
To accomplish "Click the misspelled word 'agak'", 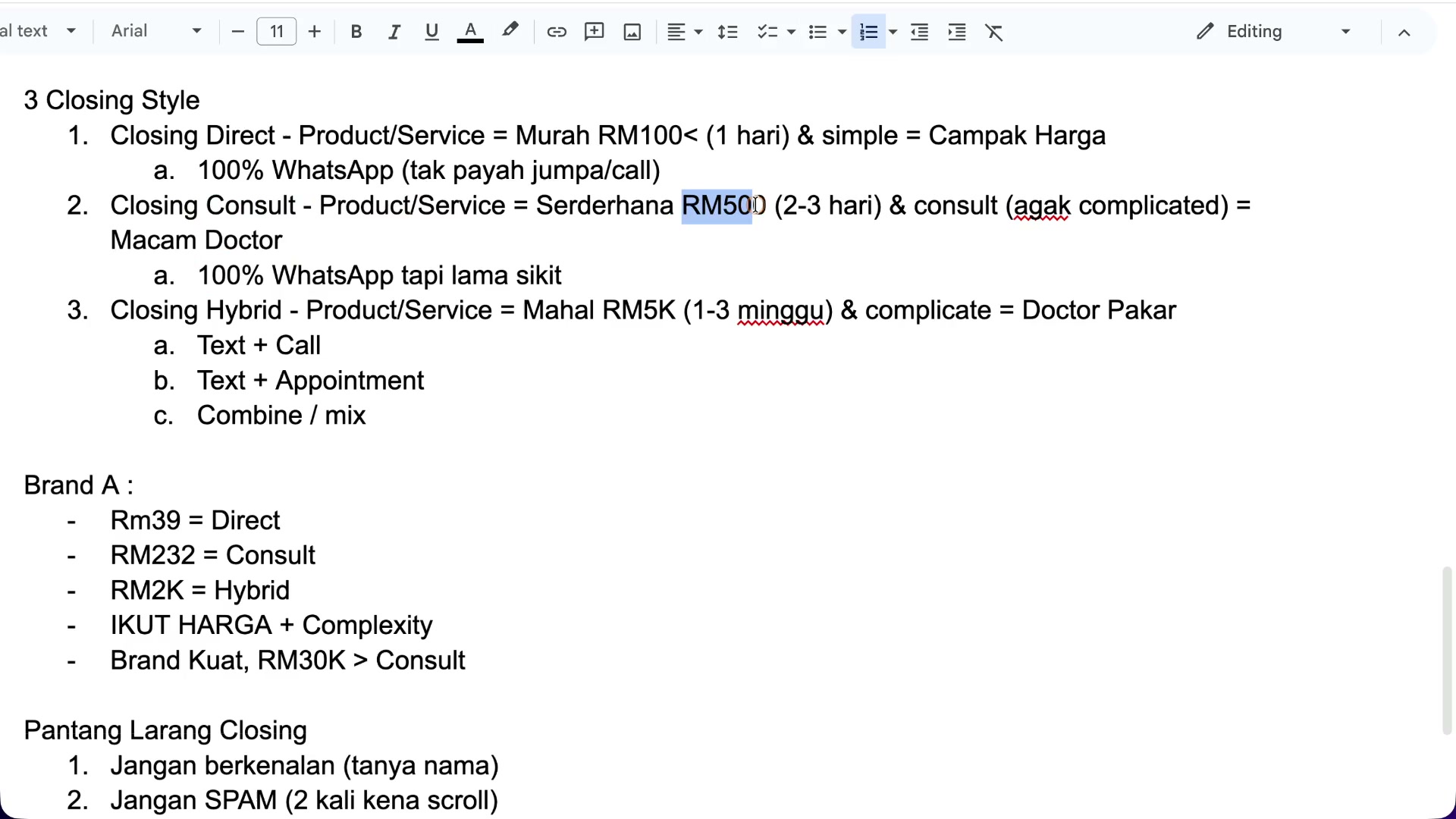I will tap(1042, 206).
